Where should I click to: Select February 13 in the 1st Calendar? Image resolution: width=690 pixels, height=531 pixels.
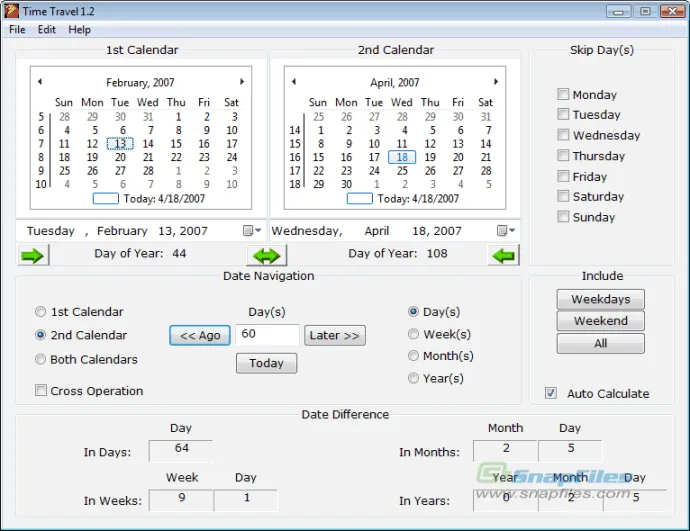pos(120,143)
